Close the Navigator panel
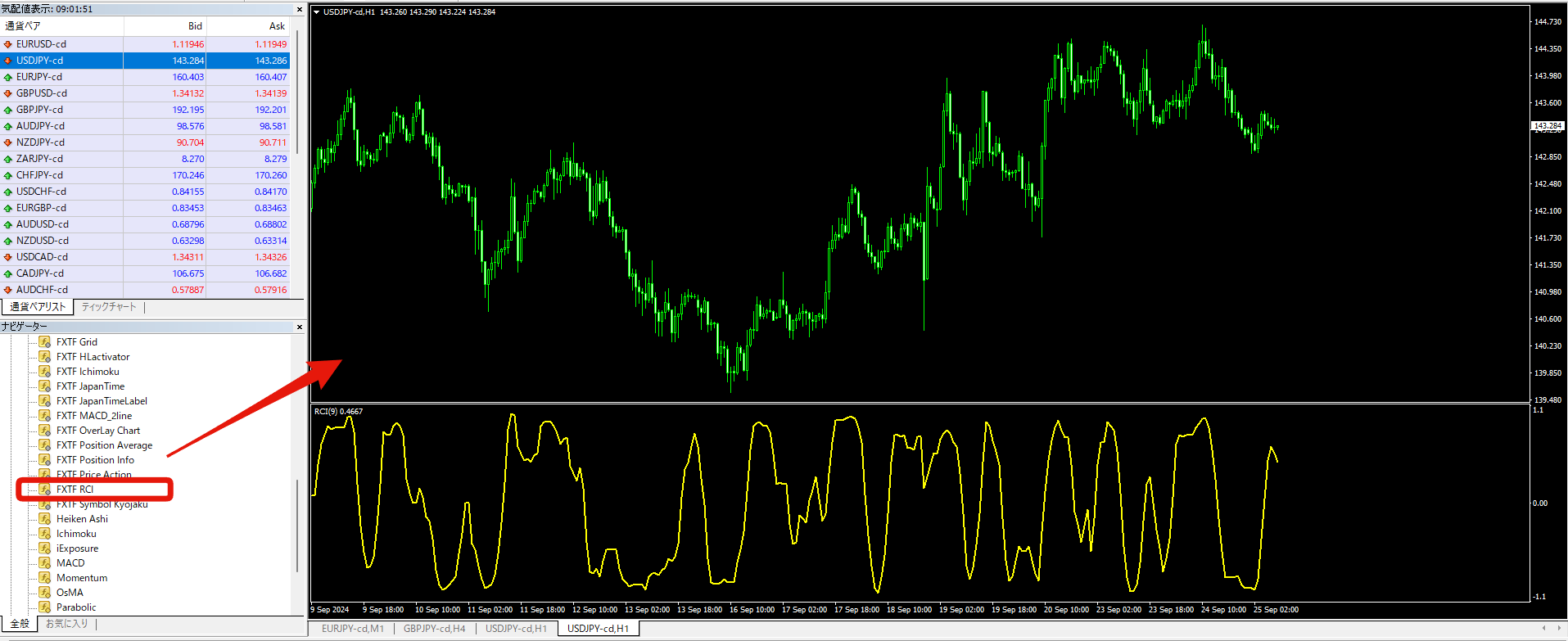This screenshot has height=641, width=1568. pos(299,327)
